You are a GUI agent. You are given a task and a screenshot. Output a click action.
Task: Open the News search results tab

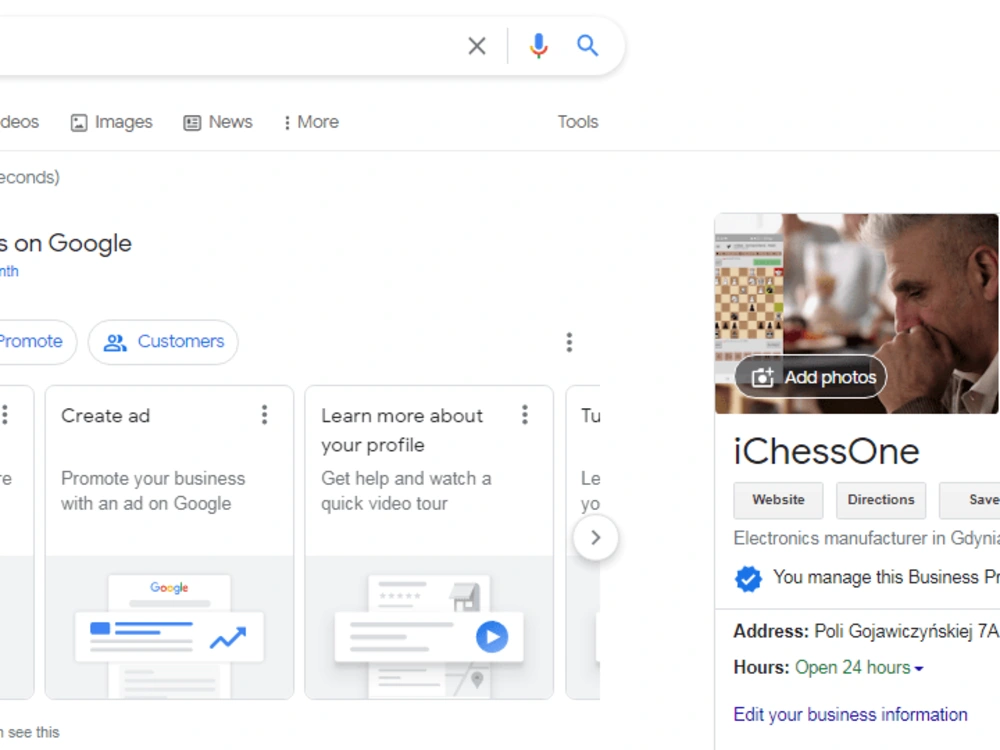pos(217,121)
